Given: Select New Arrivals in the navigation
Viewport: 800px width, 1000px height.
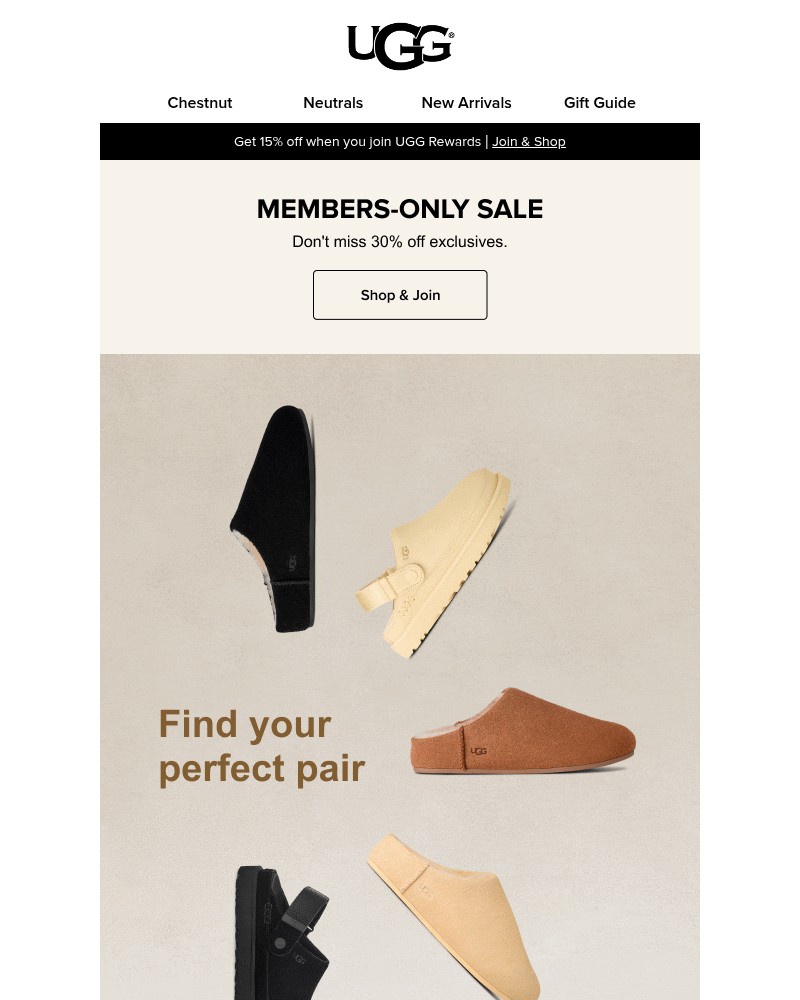Looking at the screenshot, I should pyautogui.click(x=466, y=103).
